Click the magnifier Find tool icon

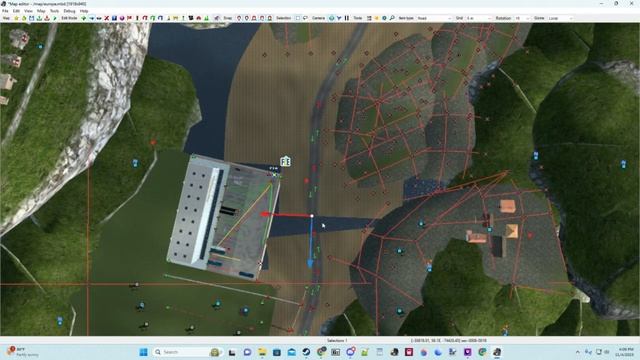[392, 18]
